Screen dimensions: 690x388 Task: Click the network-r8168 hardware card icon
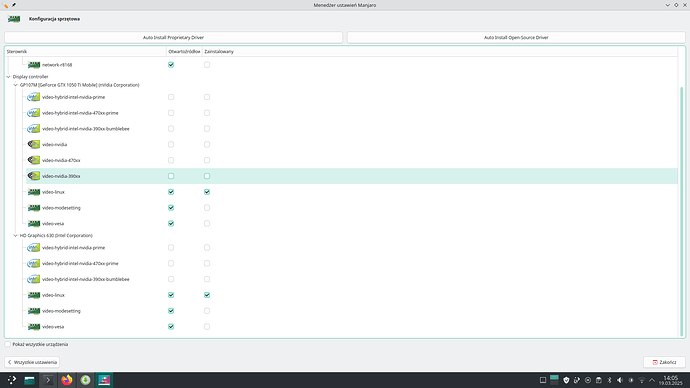(33, 65)
